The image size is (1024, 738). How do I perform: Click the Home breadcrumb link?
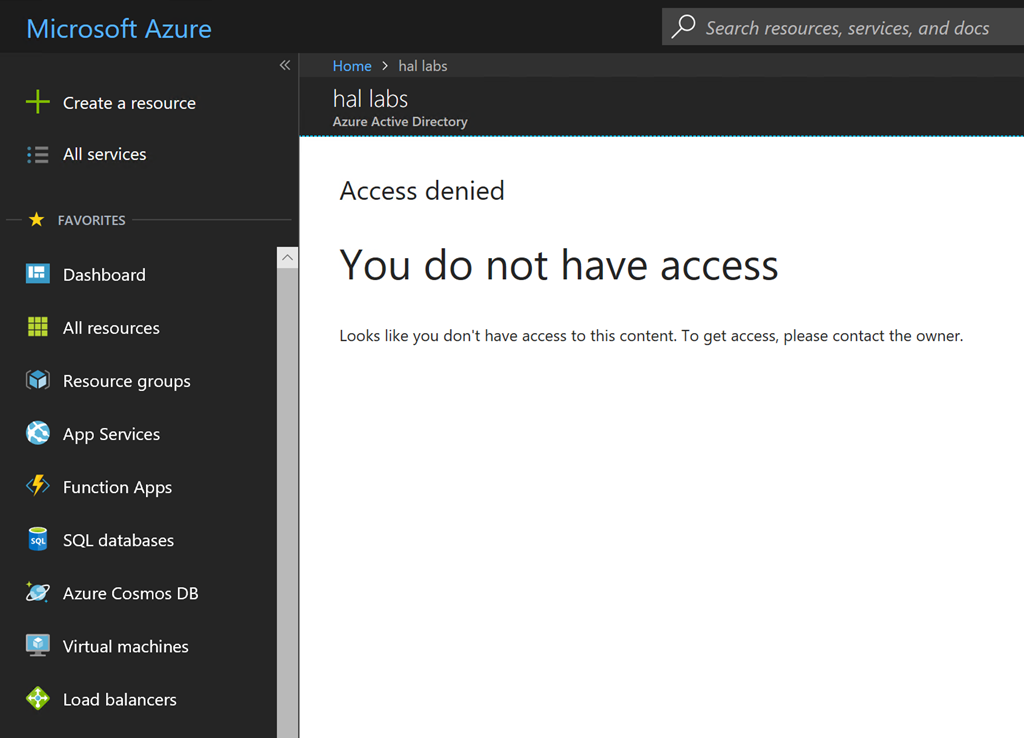click(352, 66)
